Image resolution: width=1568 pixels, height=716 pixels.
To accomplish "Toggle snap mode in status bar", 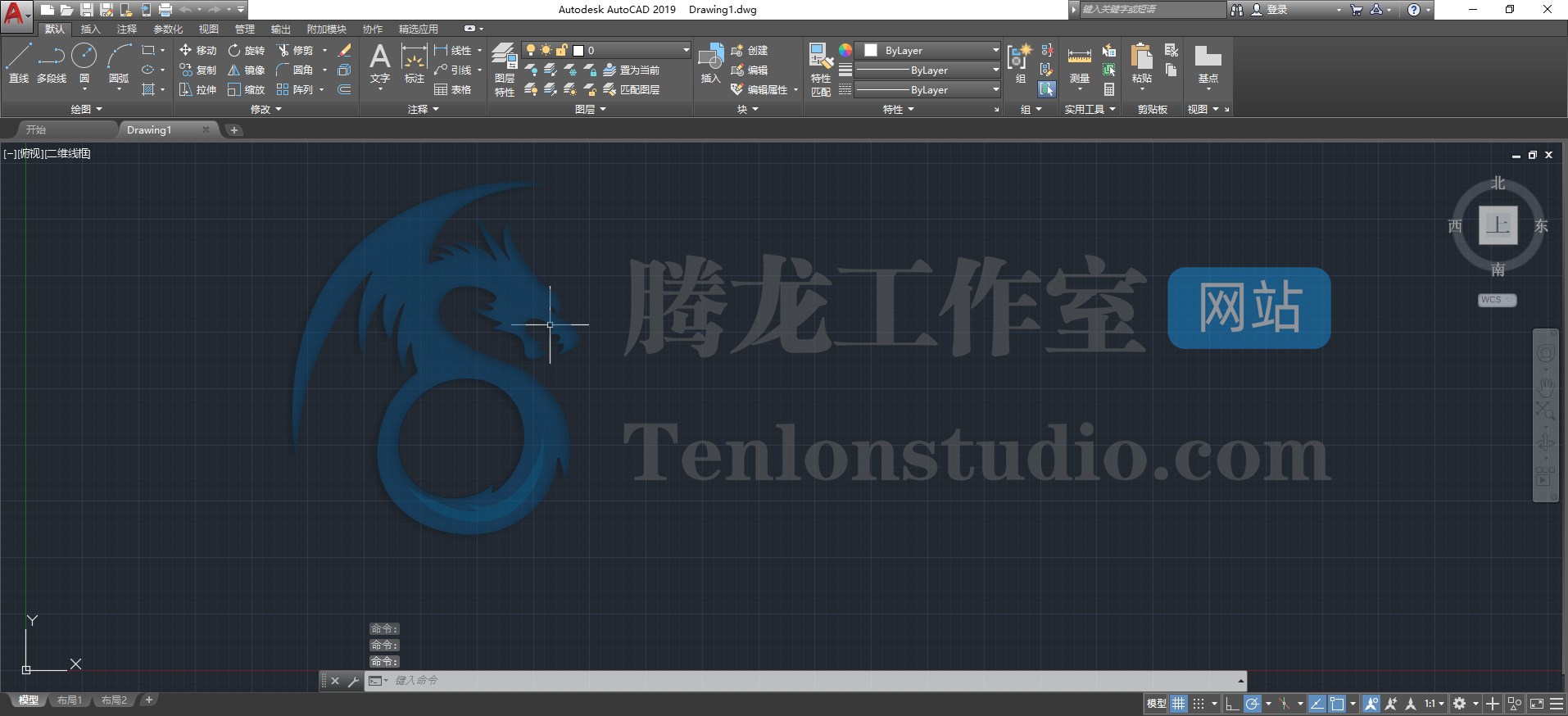I will [1199, 704].
